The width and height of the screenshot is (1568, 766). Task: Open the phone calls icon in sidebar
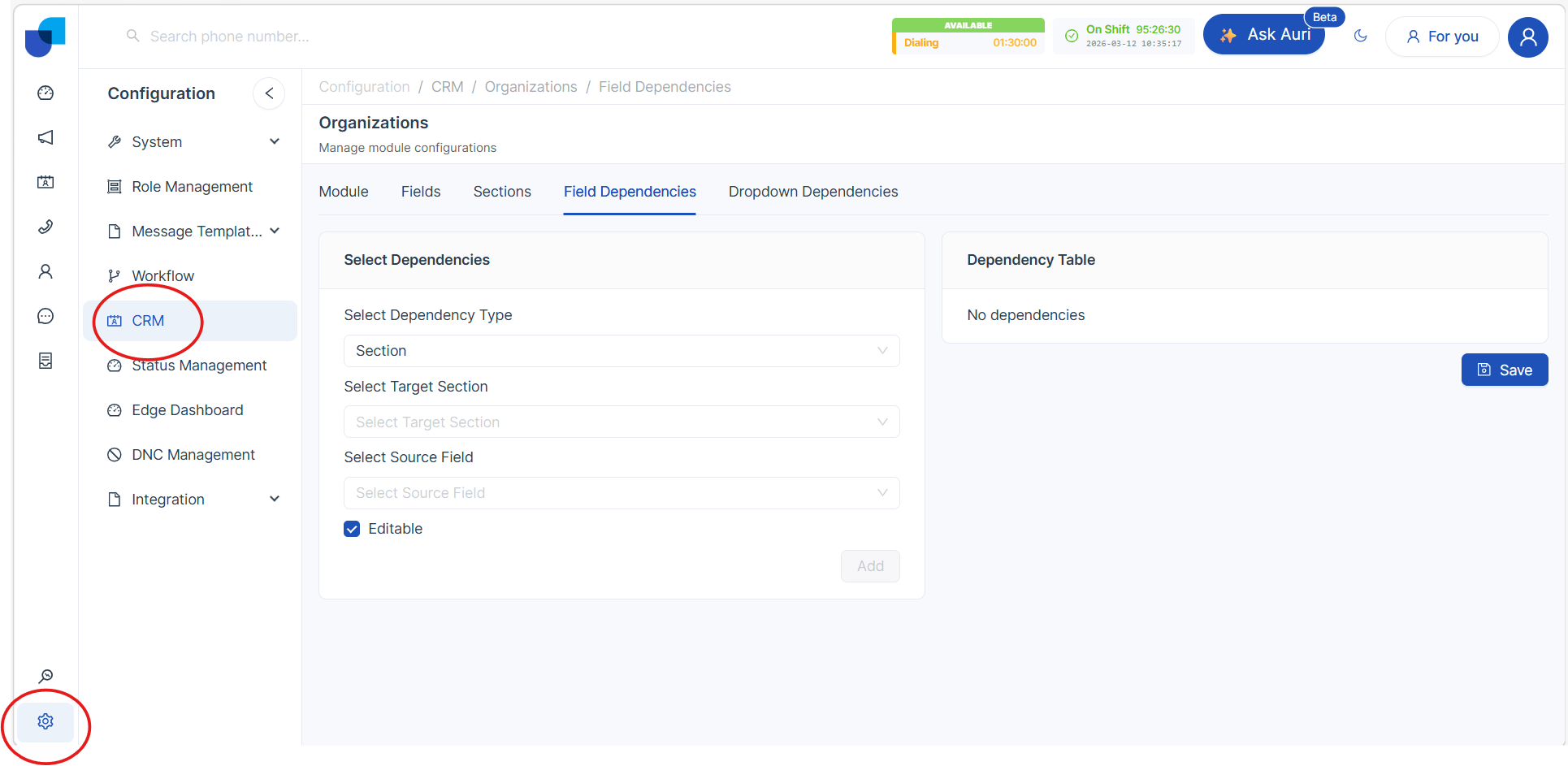coord(45,227)
